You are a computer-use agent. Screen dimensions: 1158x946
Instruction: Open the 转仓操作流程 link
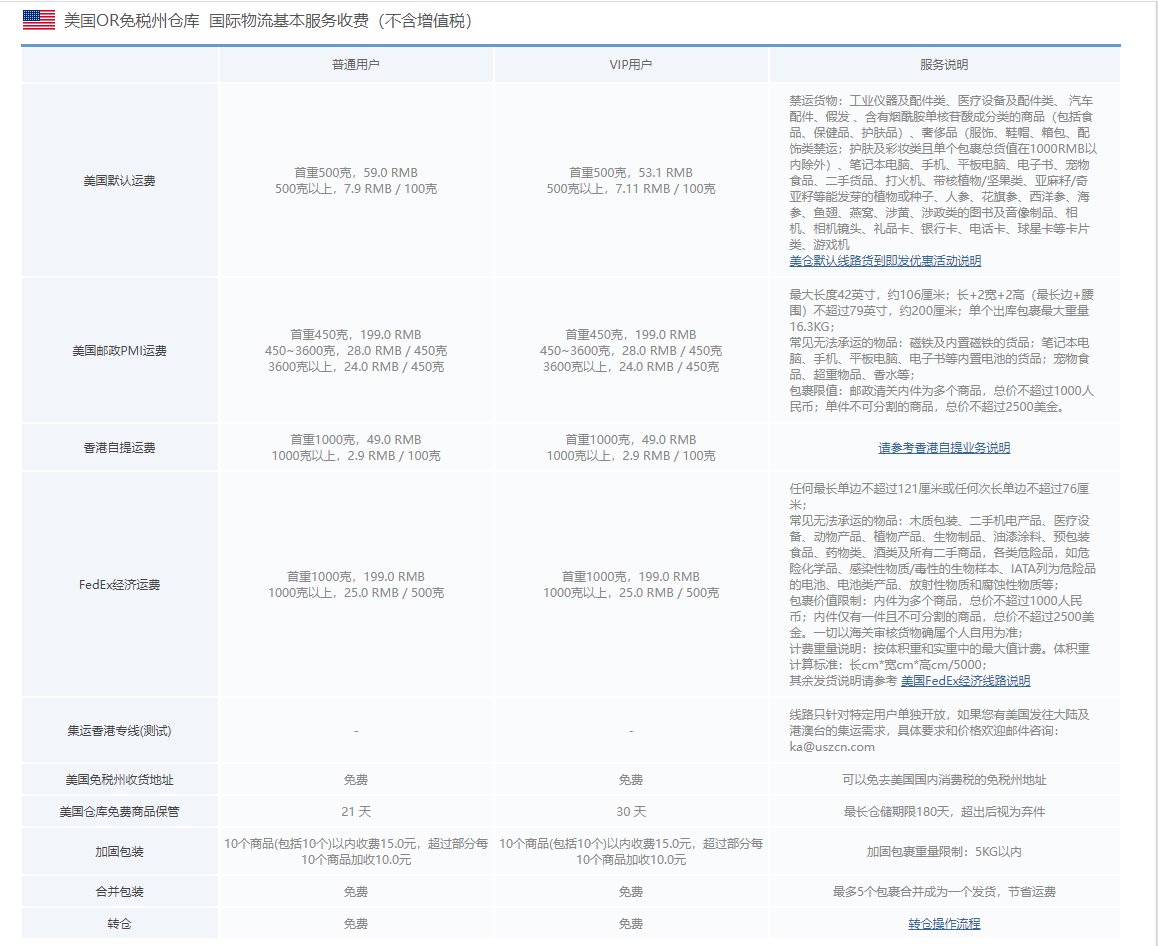[944, 923]
